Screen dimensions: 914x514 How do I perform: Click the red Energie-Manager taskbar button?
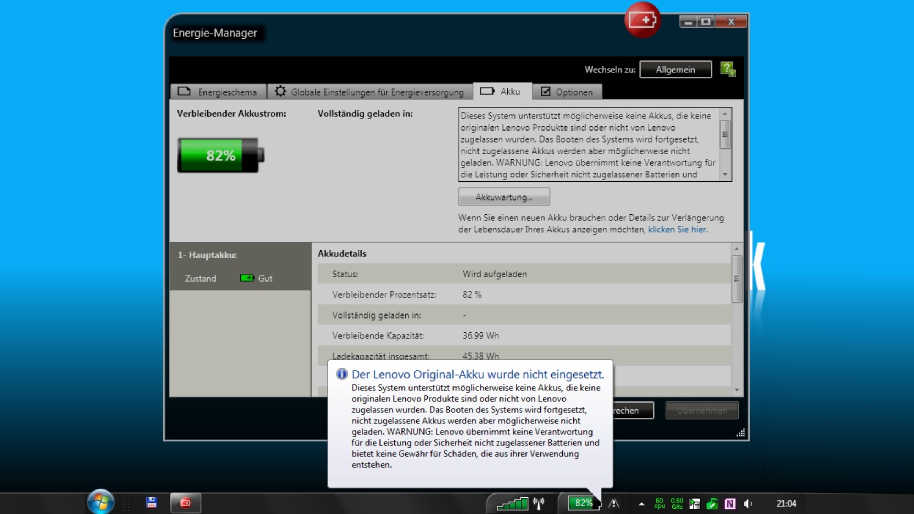pyautogui.click(x=185, y=503)
